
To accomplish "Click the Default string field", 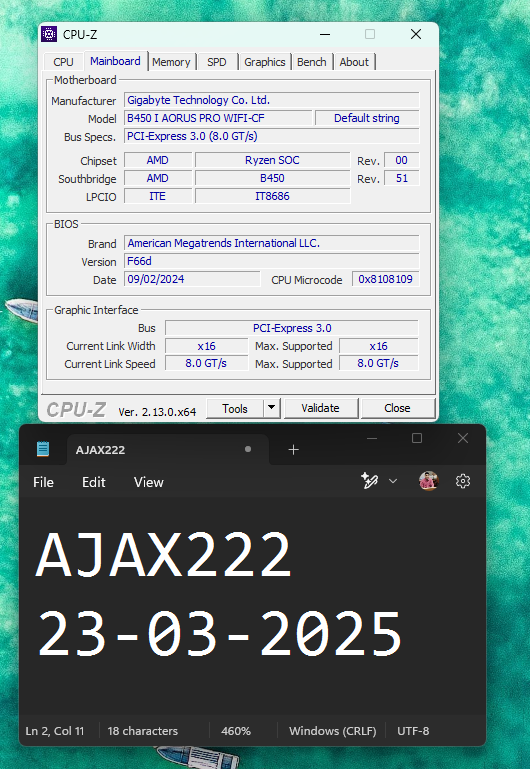I will click(367, 118).
